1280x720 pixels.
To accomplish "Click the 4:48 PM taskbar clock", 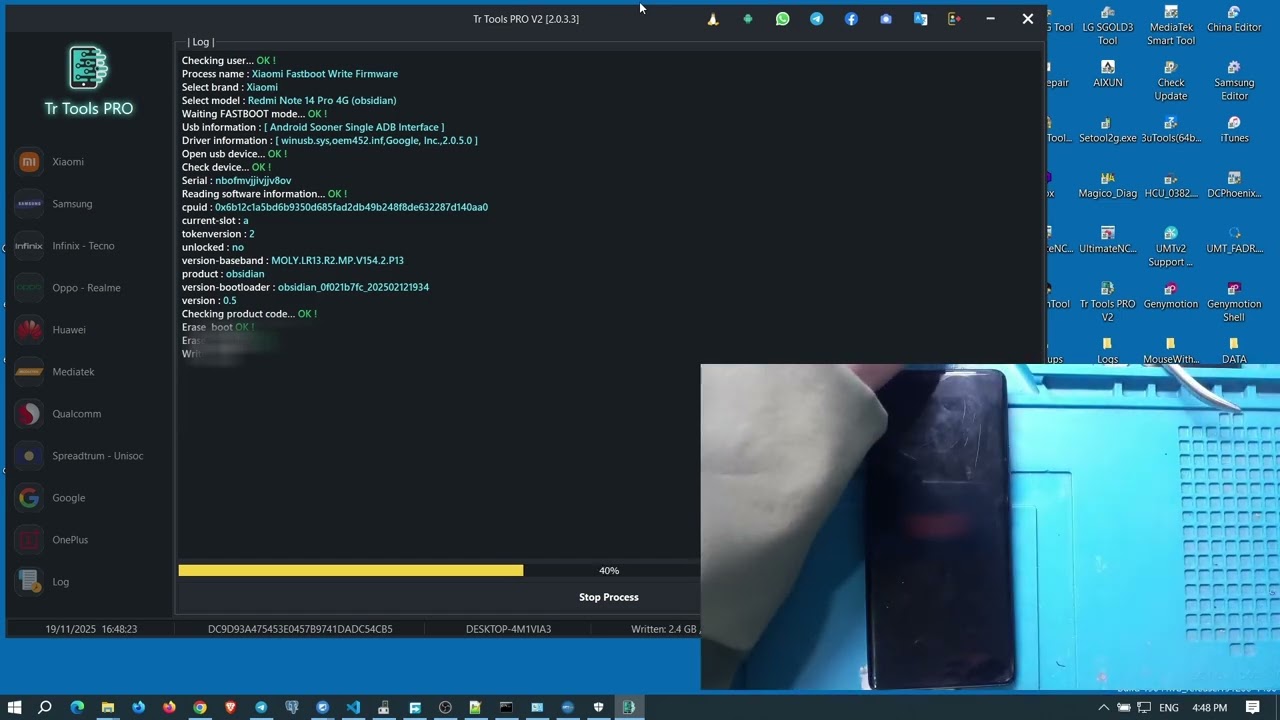I will coord(1209,708).
